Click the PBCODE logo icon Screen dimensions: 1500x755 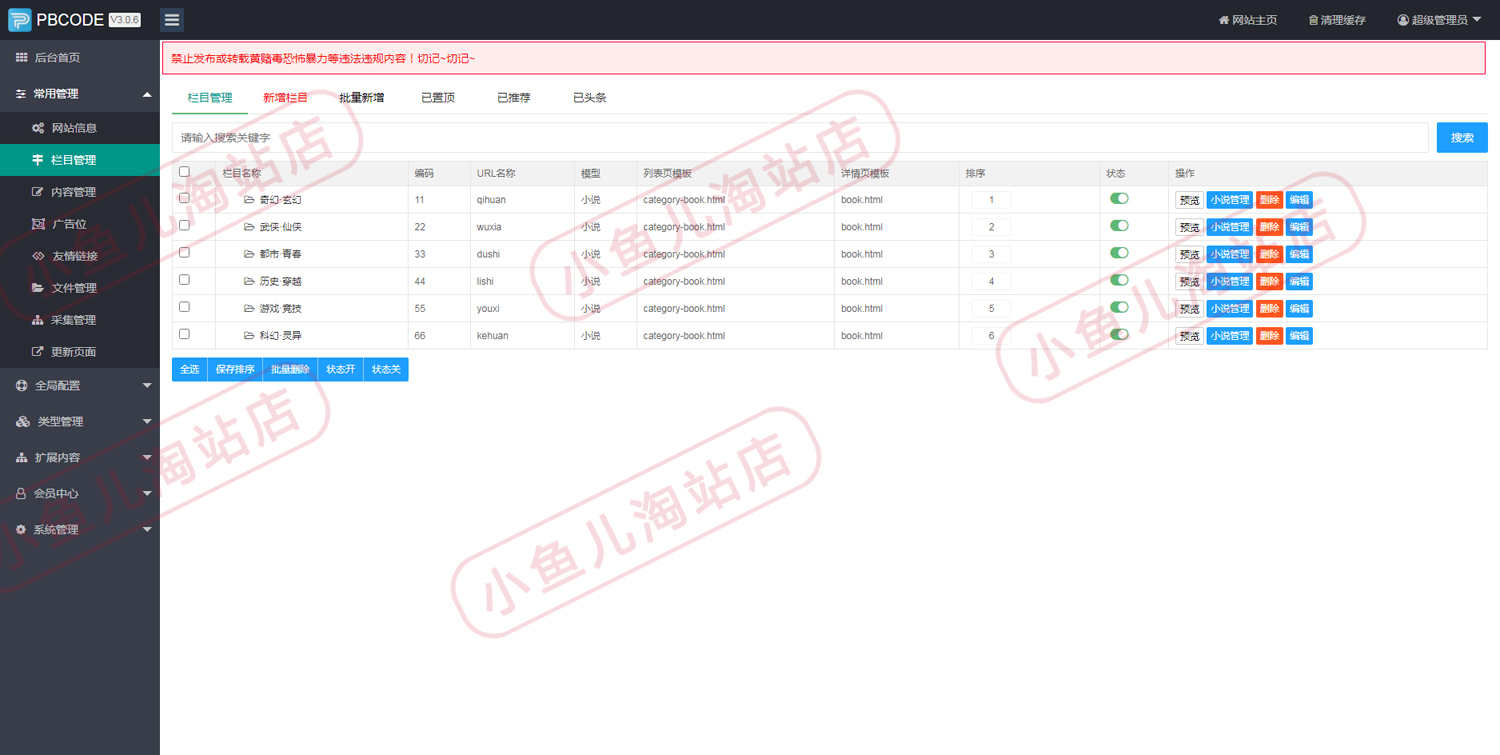point(20,19)
